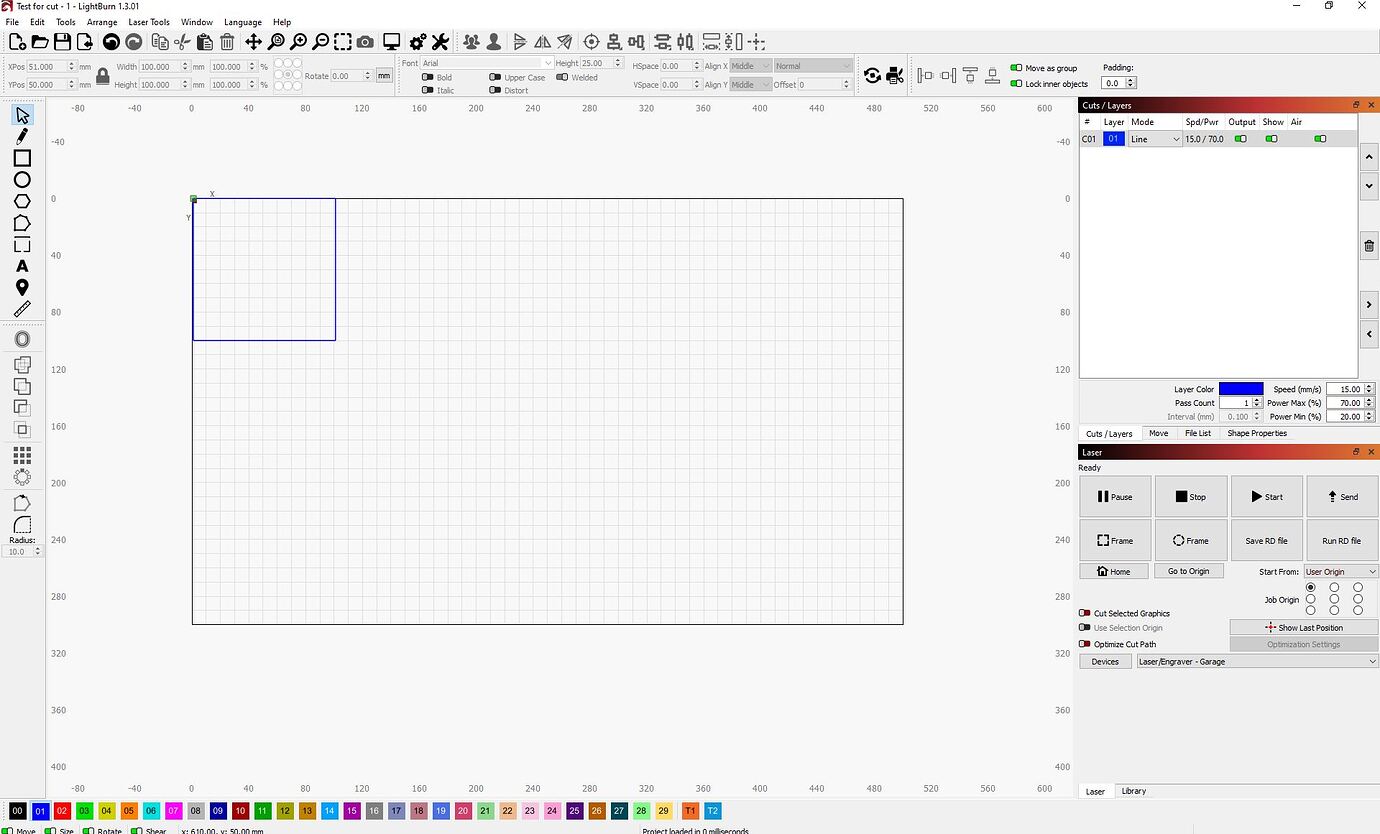Open the Laser Tools menu
This screenshot has width=1380, height=834.
pyautogui.click(x=149, y=22)
